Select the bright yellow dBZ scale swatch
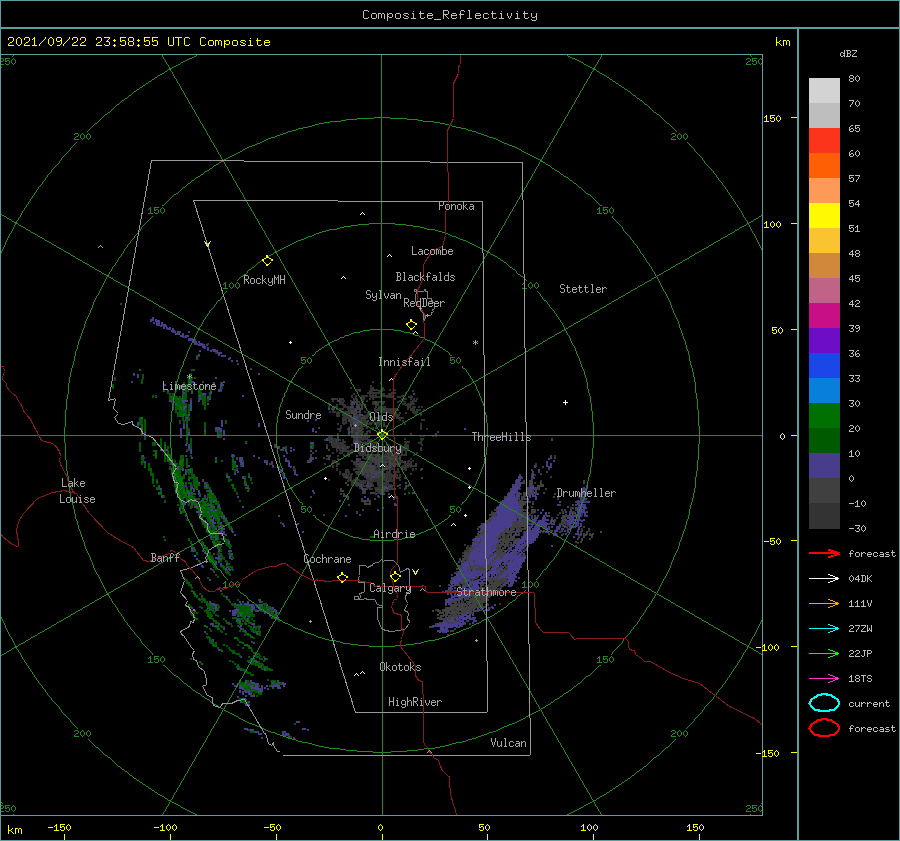The height and width of the screenshot is (841, 900). (824, 215)
